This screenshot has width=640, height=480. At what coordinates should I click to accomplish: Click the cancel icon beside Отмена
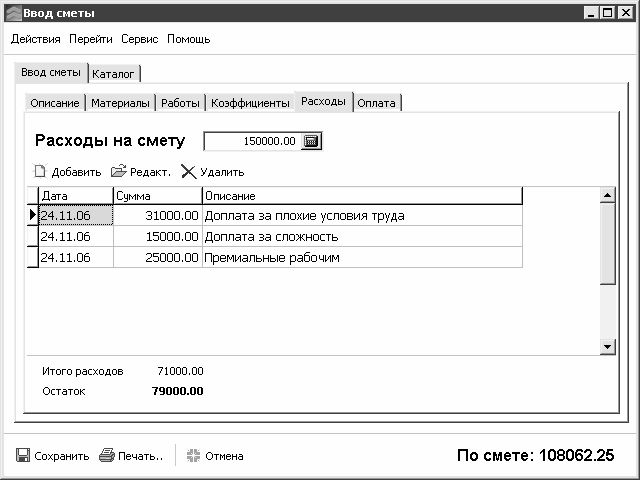point(193,456)
